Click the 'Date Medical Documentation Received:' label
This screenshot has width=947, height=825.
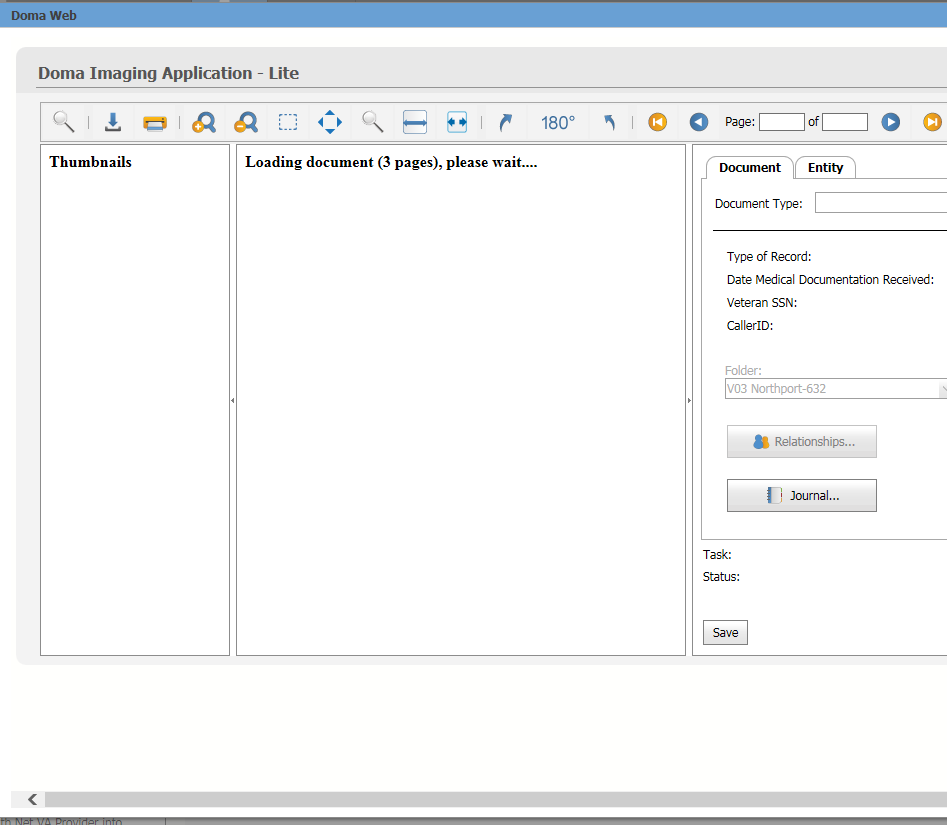(830, 280)
